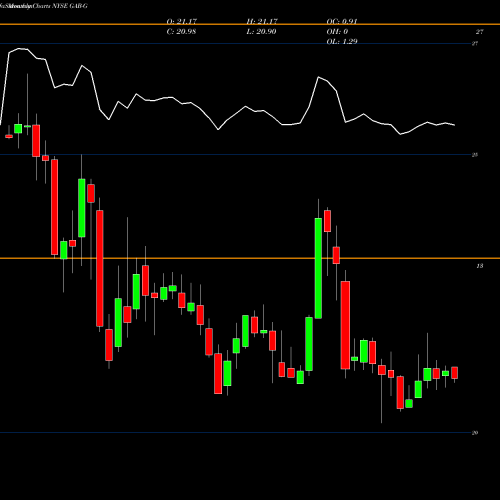500x500 pixels.
Task: Click the 'OH: 0' readout
Action: 337,32
